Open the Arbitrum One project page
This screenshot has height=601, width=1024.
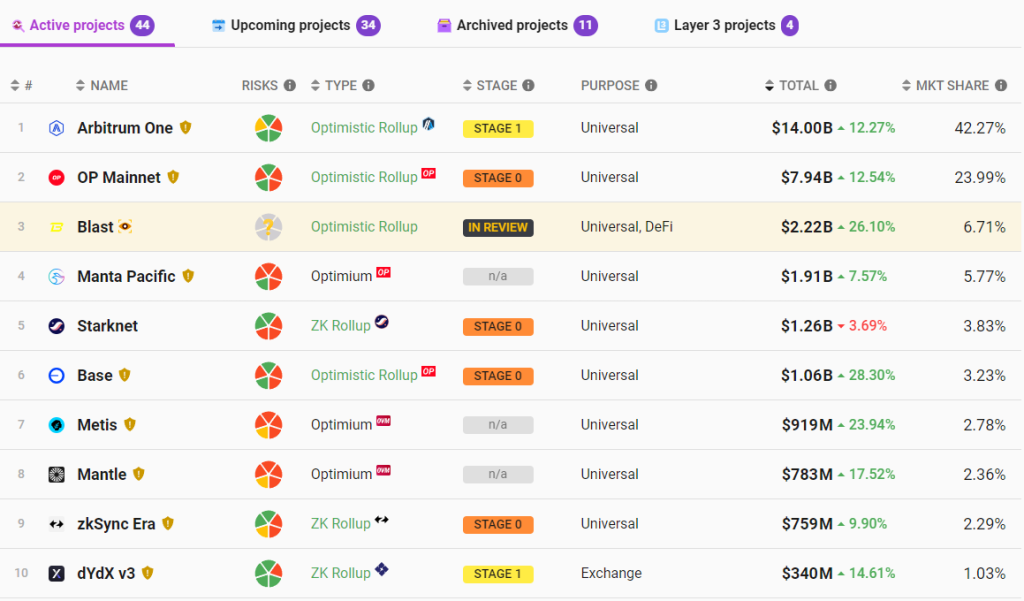[x=125, y=128]
